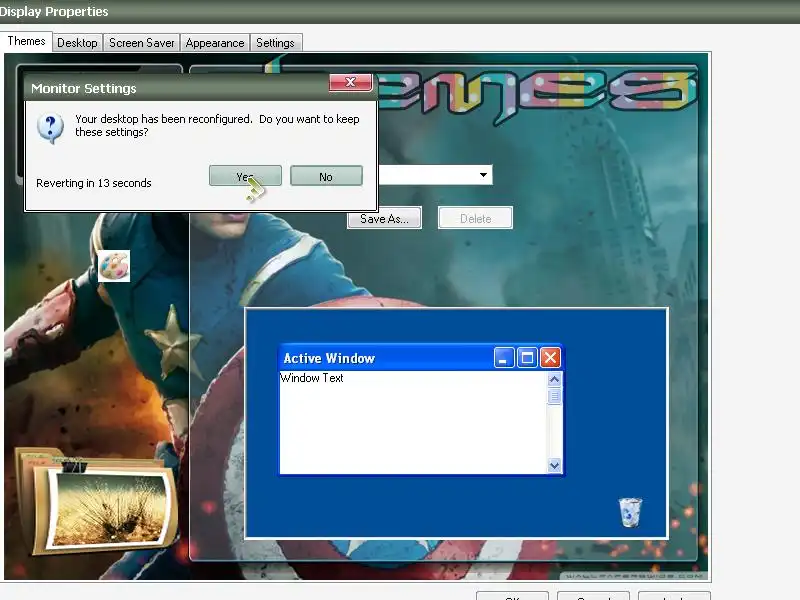The width and height of the screenshot is (800, 600).
Task: Open the Settings tab
Action: pos(276,43)
